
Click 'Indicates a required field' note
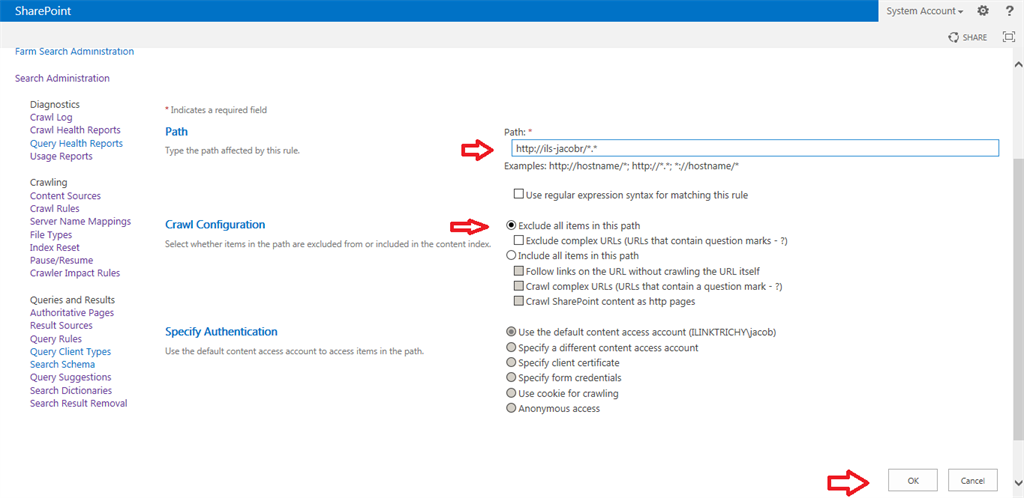click(x=216, y=110)
